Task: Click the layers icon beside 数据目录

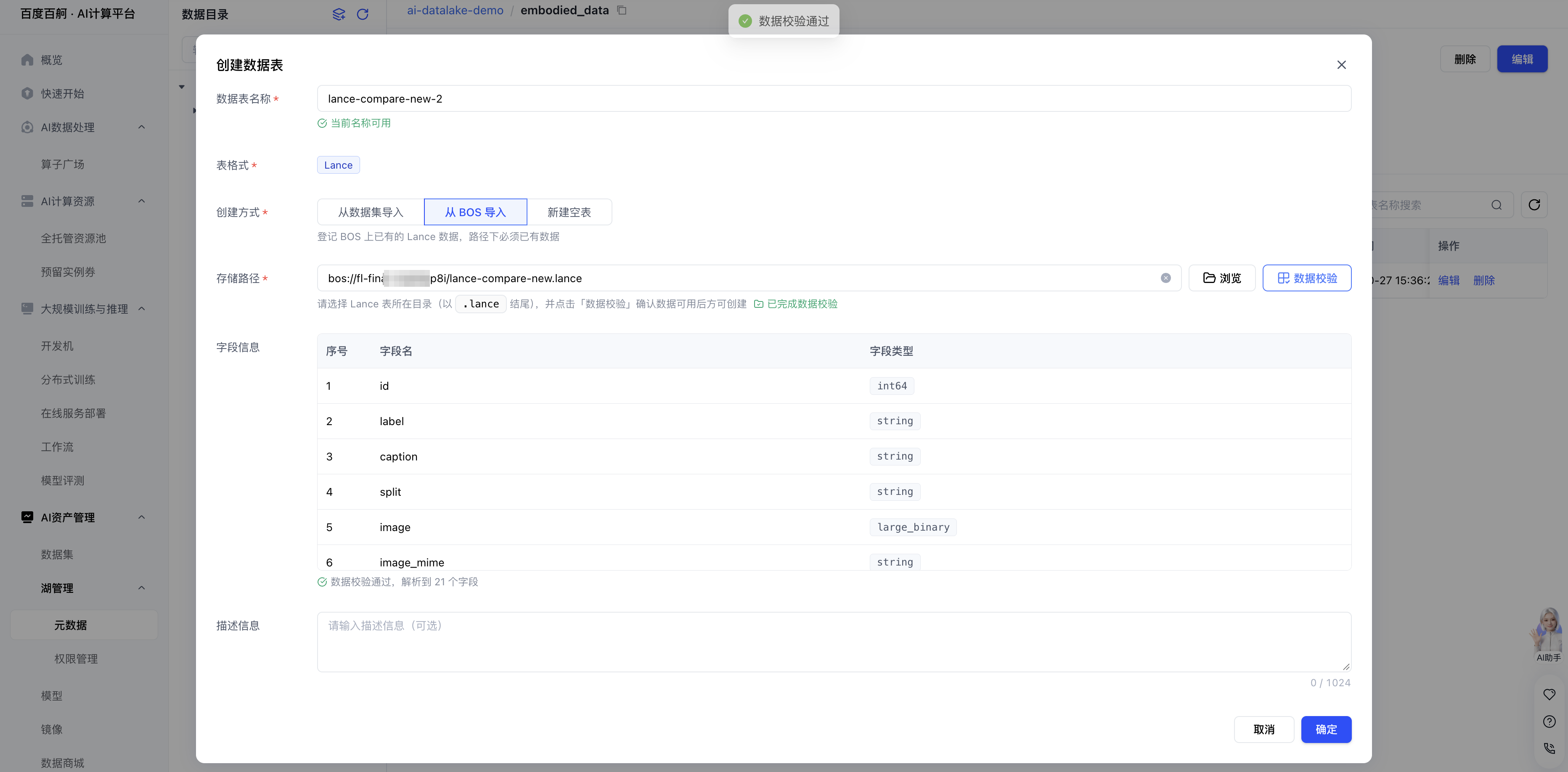Action: 339,14
